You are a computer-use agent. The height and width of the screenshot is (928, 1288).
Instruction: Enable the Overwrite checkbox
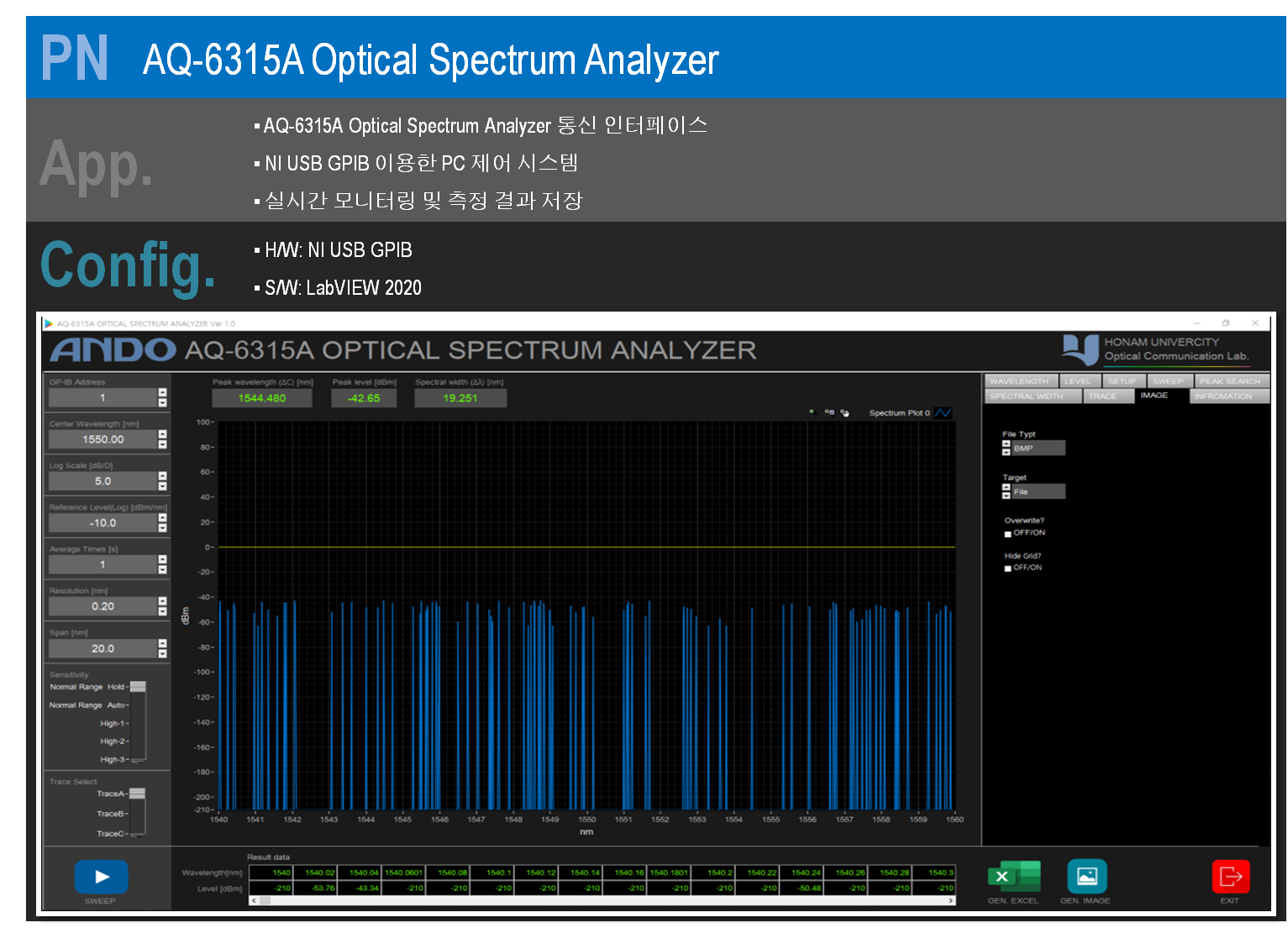(x=1008, y=533)
